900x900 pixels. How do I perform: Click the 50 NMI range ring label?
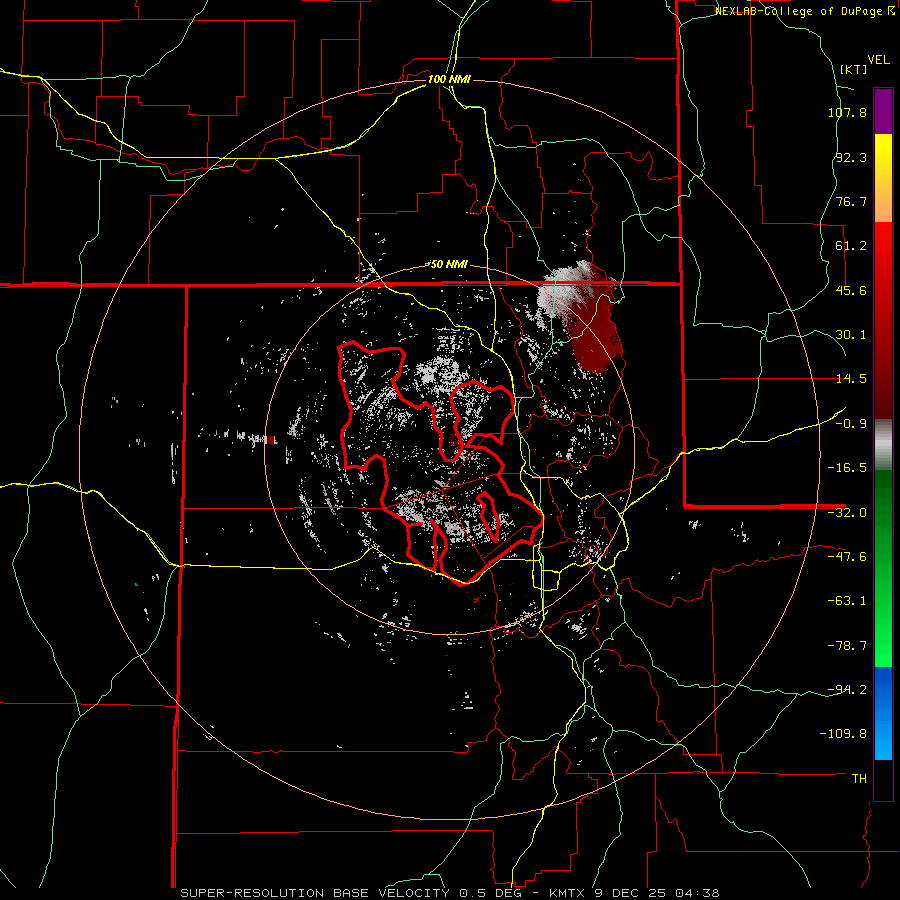(449, 264)
